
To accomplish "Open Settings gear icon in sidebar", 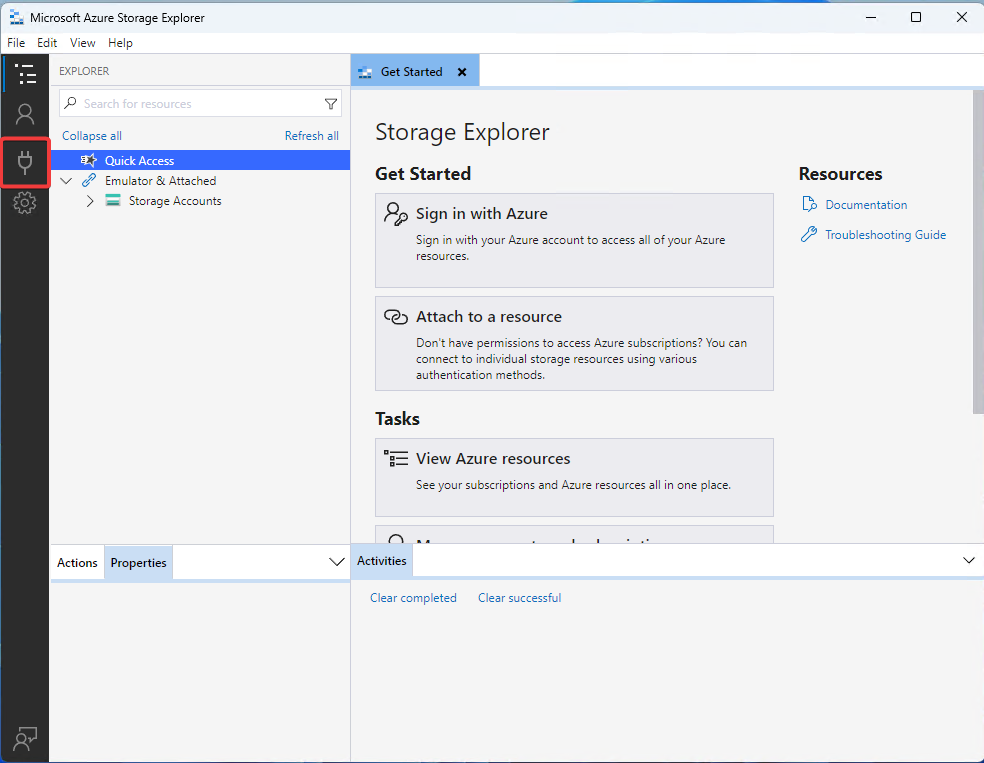I will point(25,203).
